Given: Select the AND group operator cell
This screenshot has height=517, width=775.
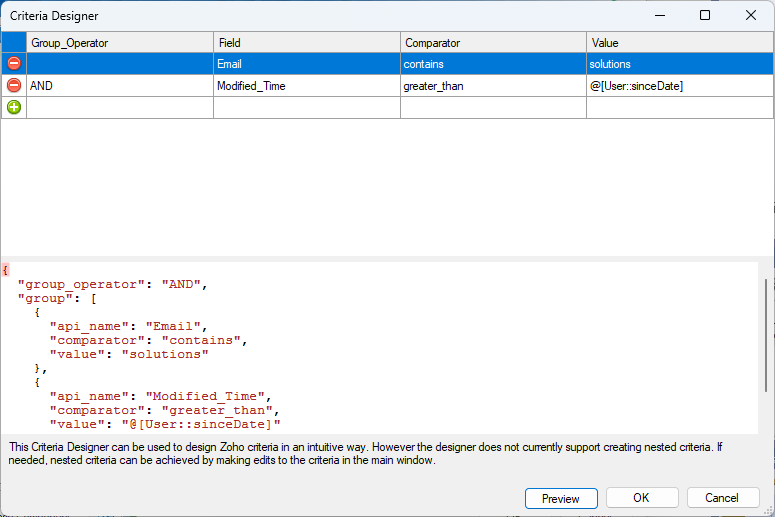Looking at the screenshot, I should click(120, 86).
